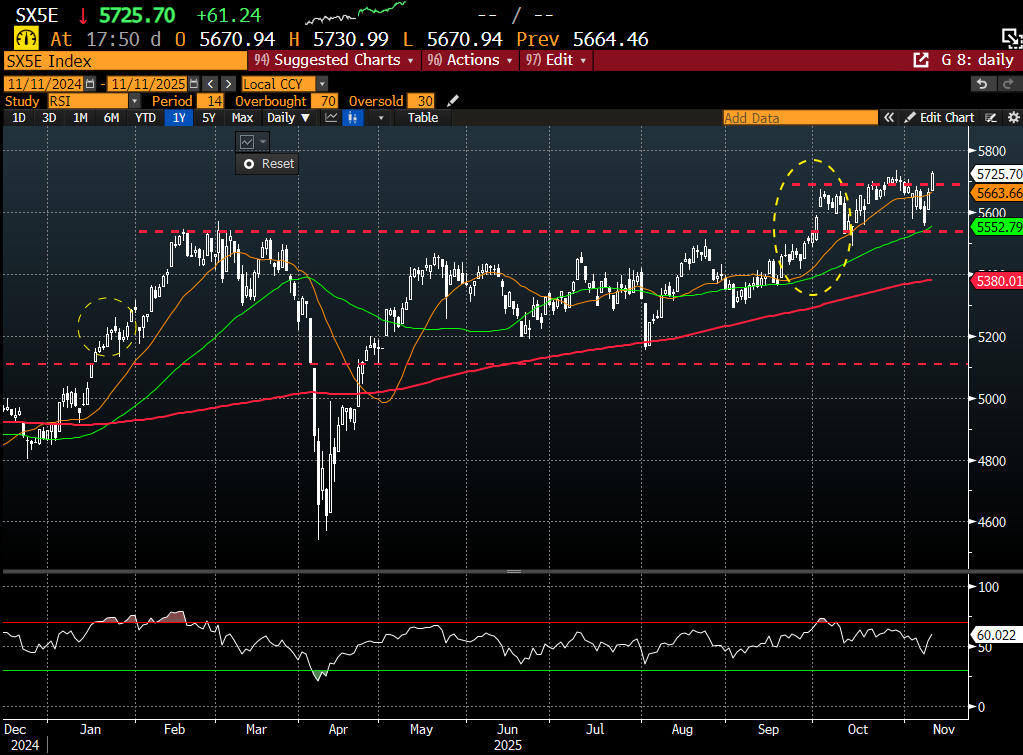1023x755 pixels.
Task: Click the Add Data input field
Action: point(800,118)
